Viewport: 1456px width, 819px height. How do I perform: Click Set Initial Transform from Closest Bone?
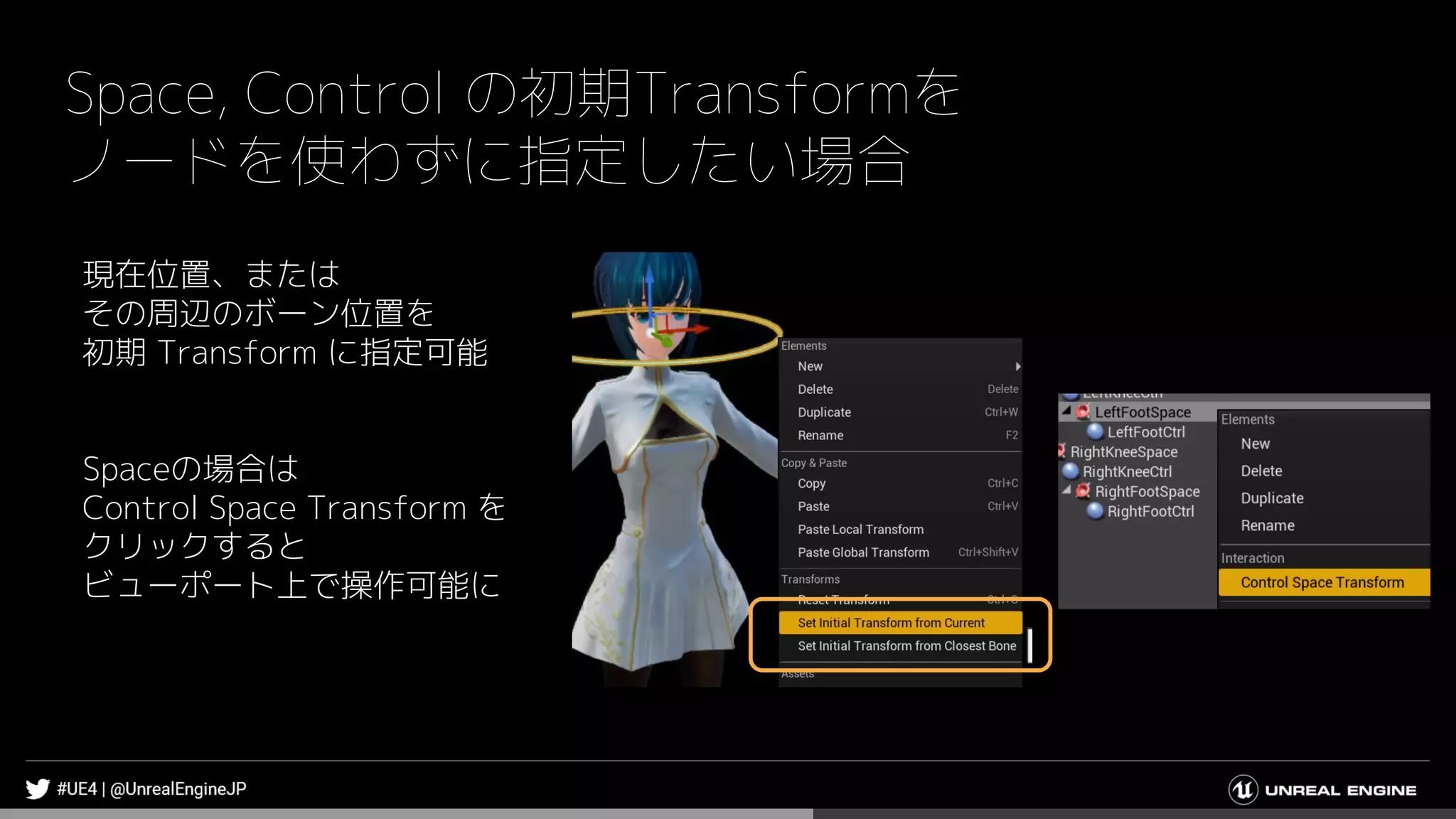(900, 646)
